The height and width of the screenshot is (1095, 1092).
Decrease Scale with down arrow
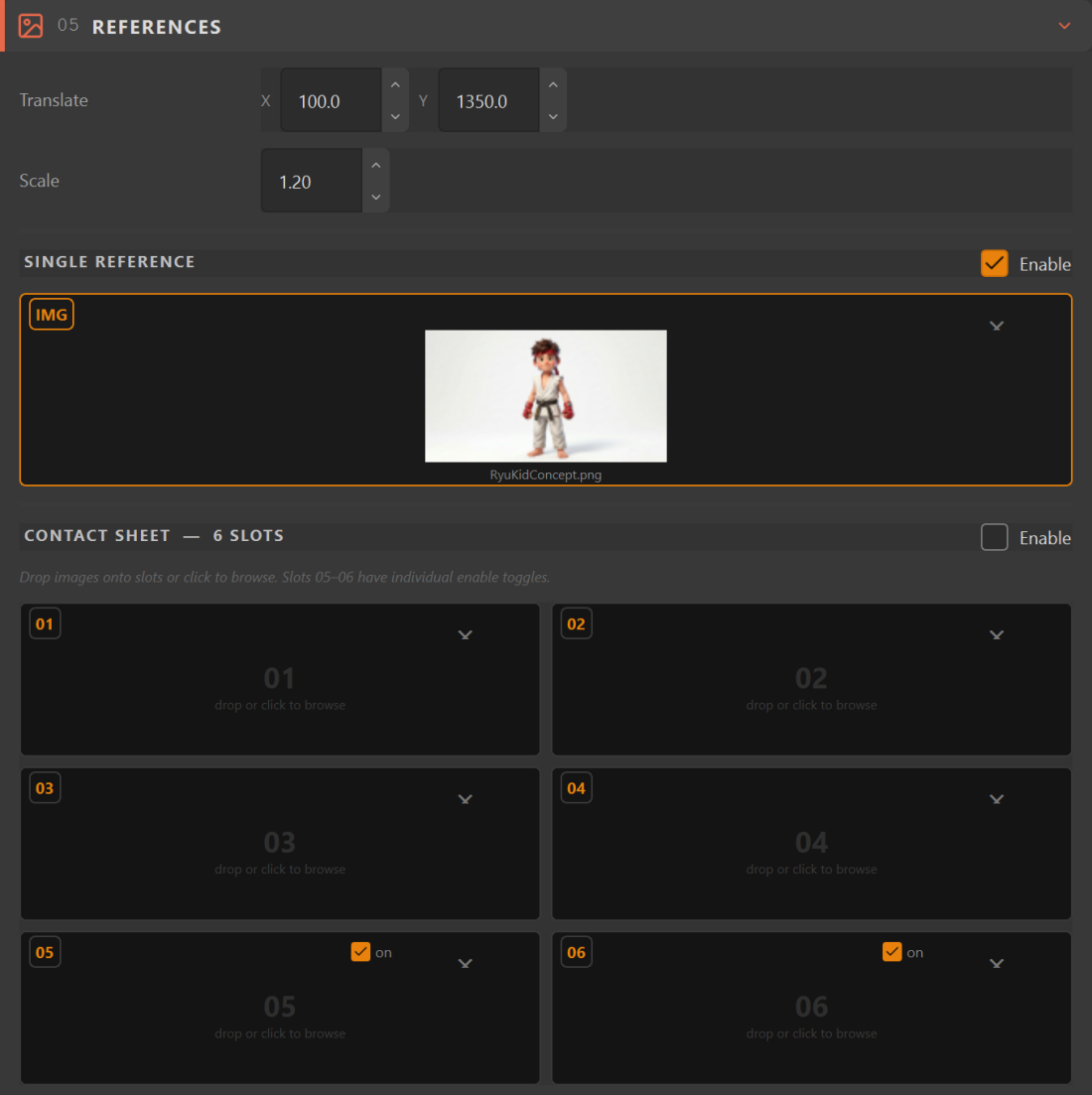click(375, 197)
